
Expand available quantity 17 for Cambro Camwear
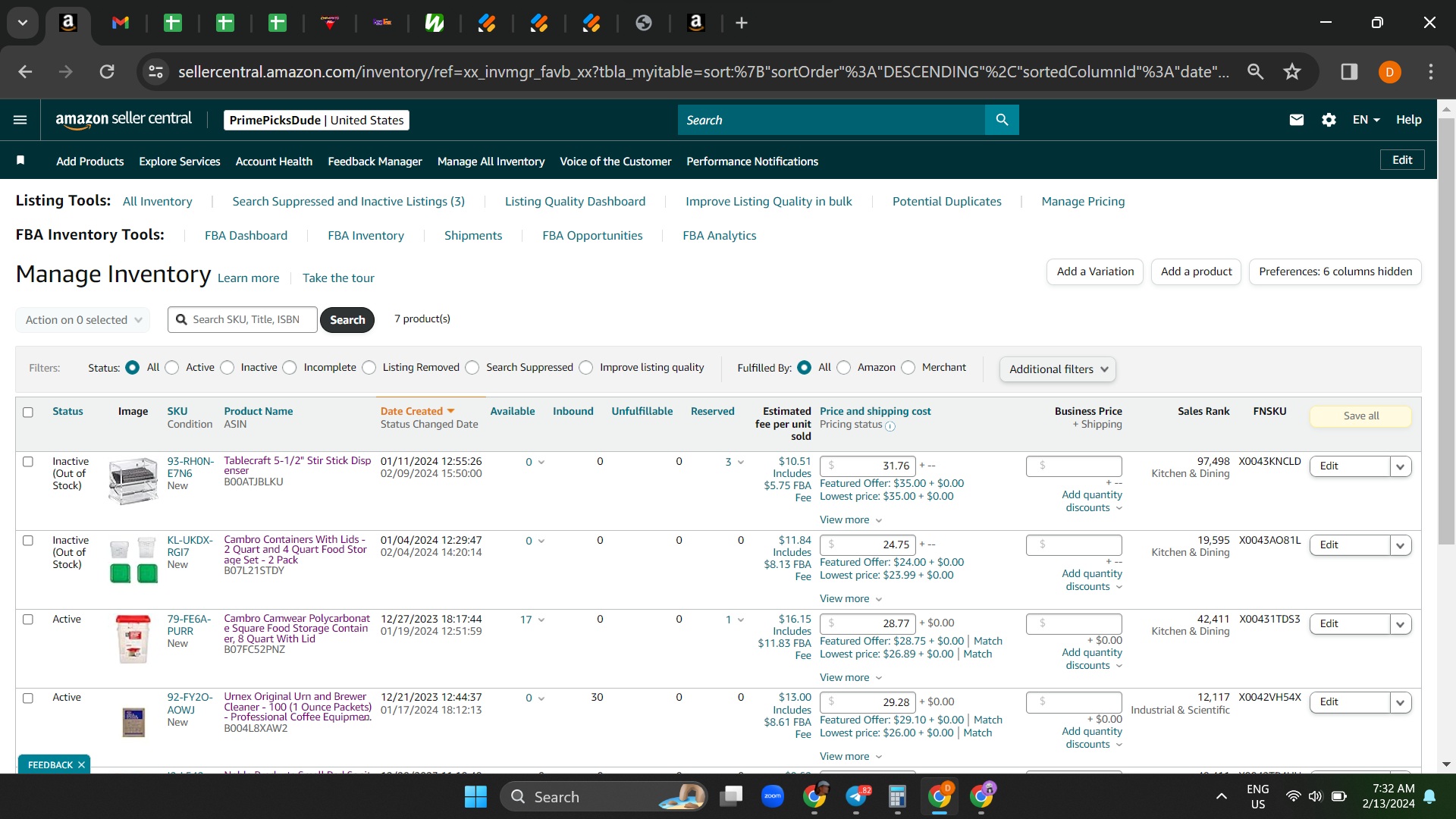tap(532, 620)
